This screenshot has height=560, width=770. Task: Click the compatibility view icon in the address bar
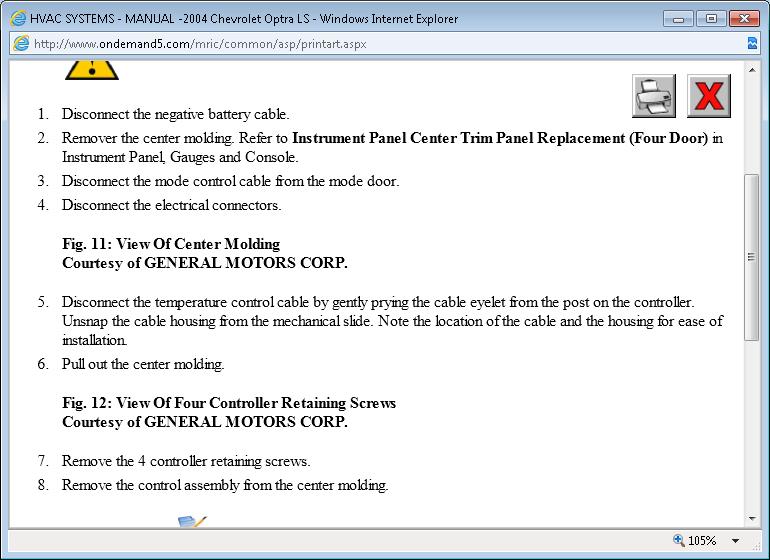click(752, 44)
